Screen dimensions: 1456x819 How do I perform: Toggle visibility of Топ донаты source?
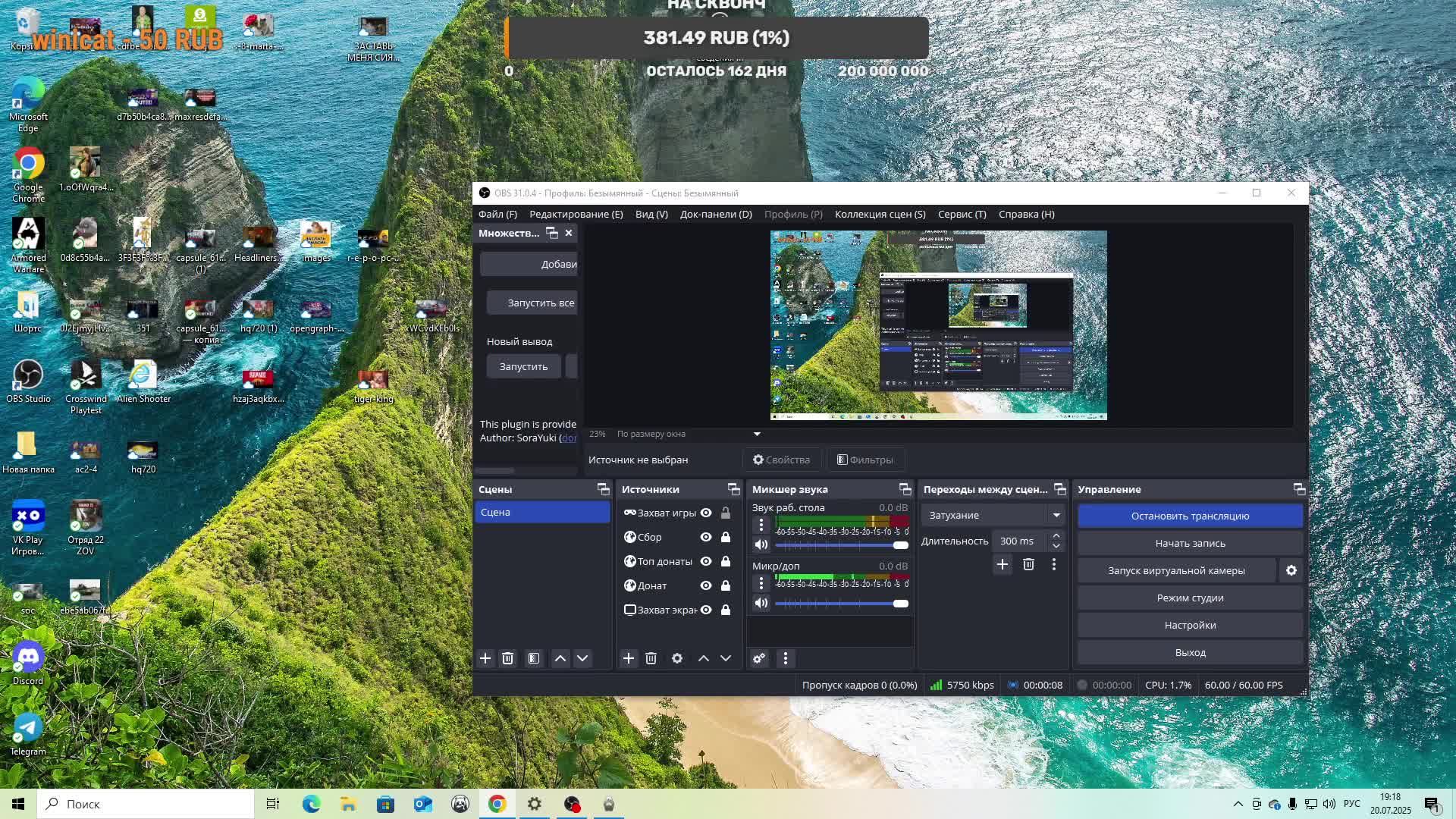(706, 561)
